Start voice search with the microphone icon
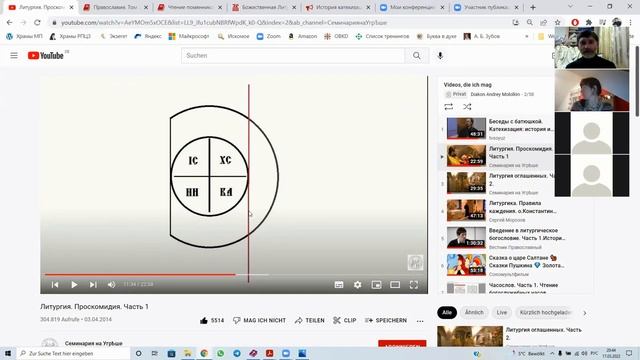The width and height of the screenshot is (640, 360). point(440,56)
